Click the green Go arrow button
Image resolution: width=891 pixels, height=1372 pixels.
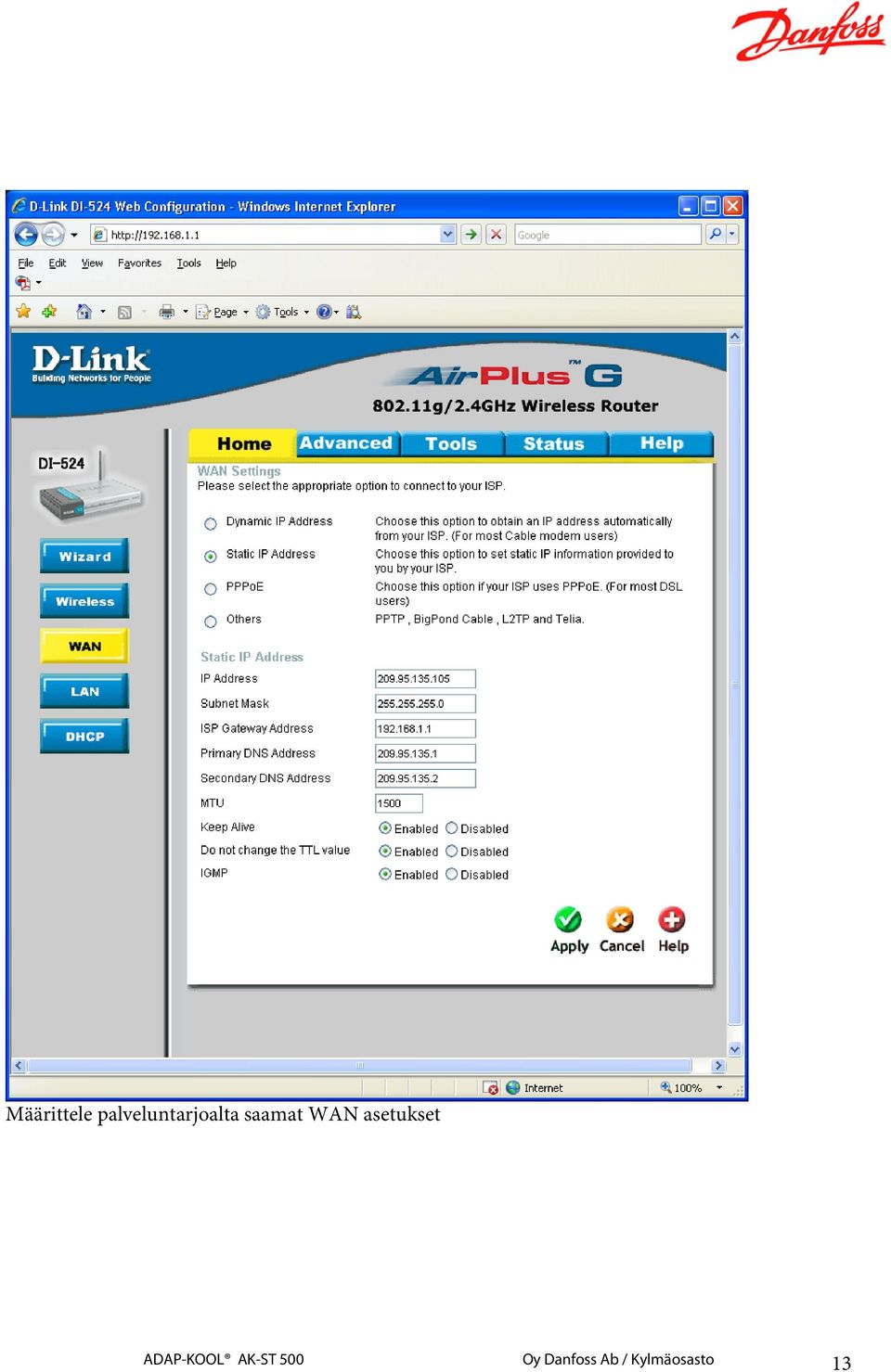(x=471, y=234)
